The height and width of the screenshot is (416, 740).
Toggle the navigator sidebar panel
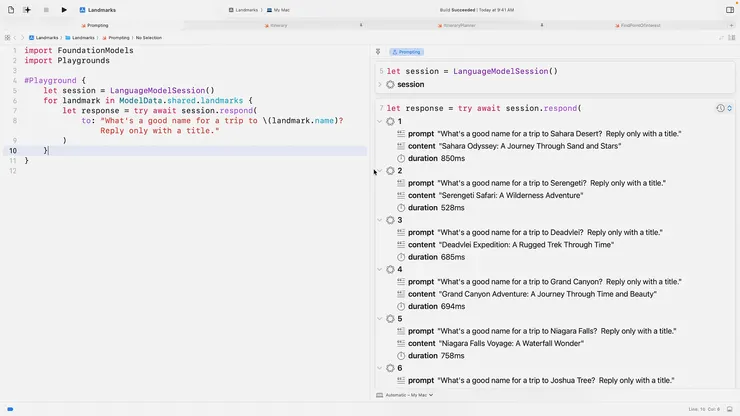pyautogui.click(x=9, y=10)
